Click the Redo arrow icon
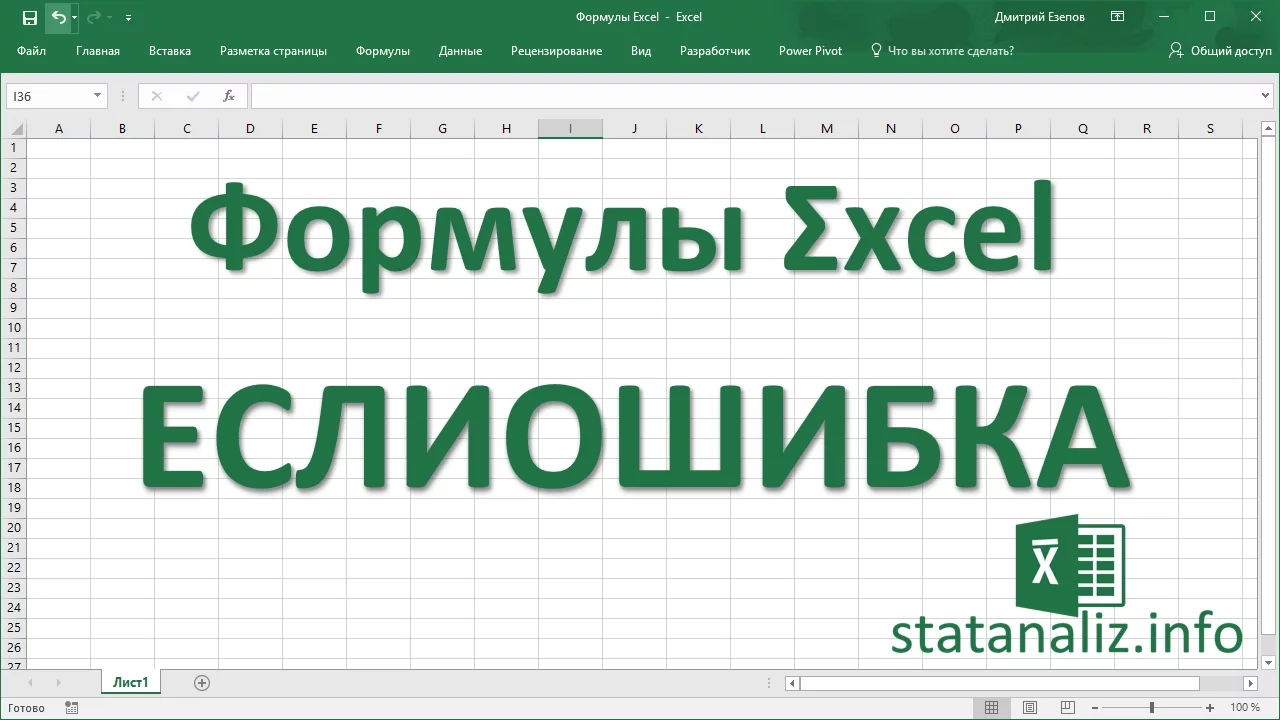 95,17
